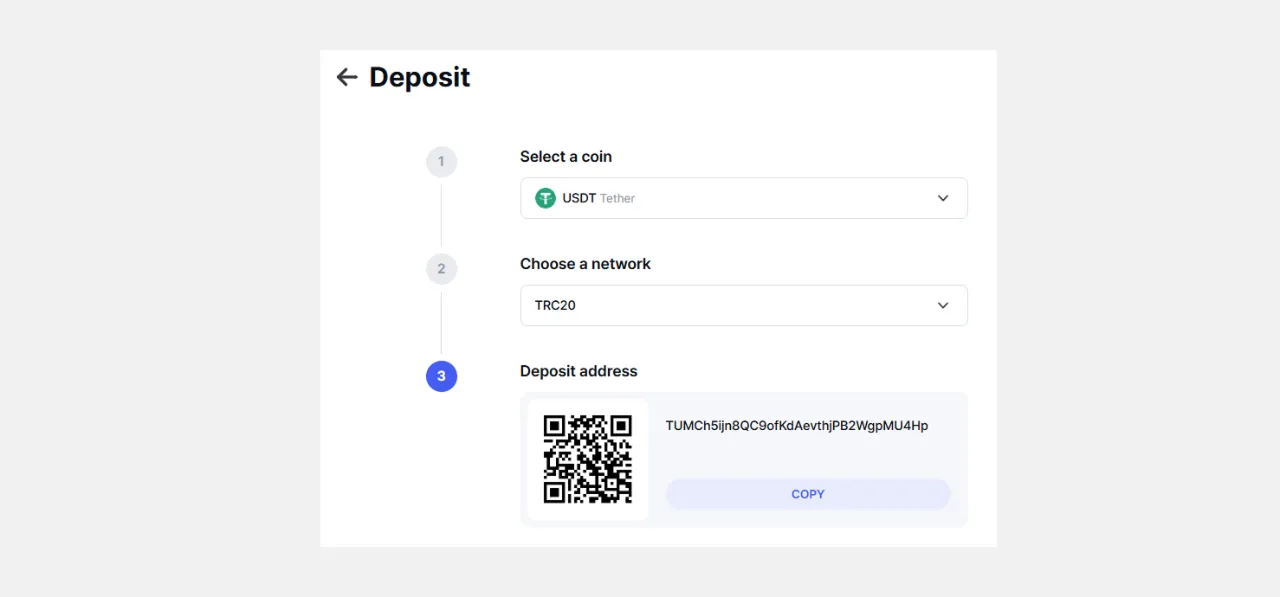Go back using the arrow beside Deposit

pos(347,77)
